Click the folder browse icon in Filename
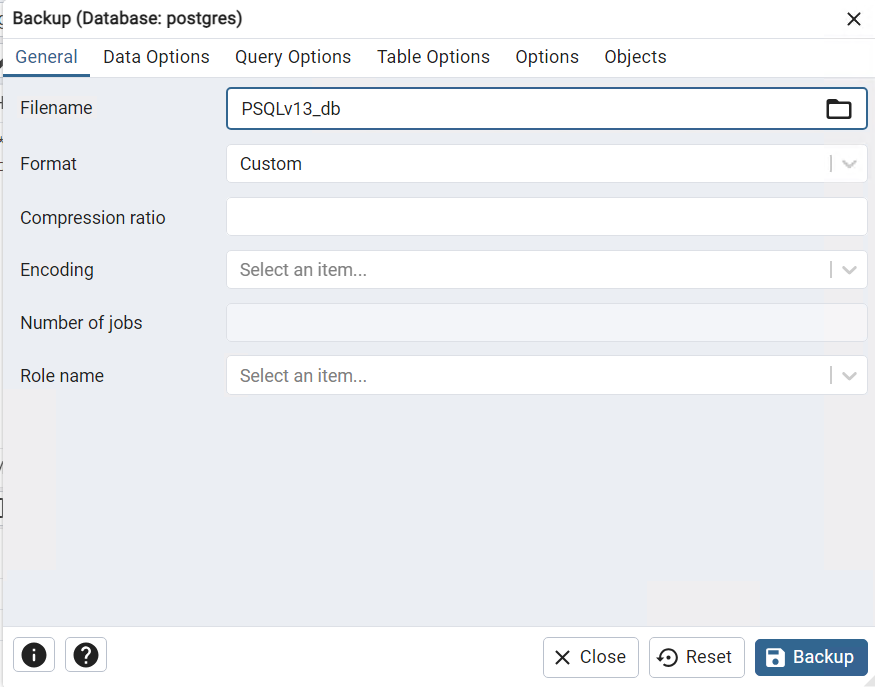Screen dimensions: 875x687 [x=839, y=109]
